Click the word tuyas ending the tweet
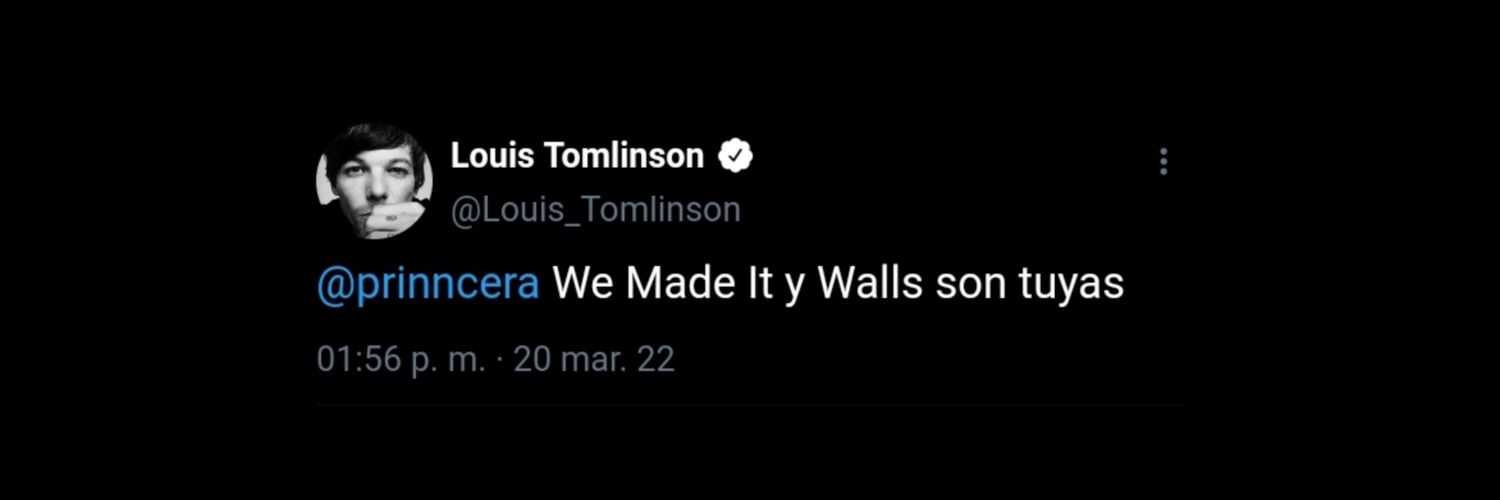This screenshot has height=500, width=1500. point(1072,286)
